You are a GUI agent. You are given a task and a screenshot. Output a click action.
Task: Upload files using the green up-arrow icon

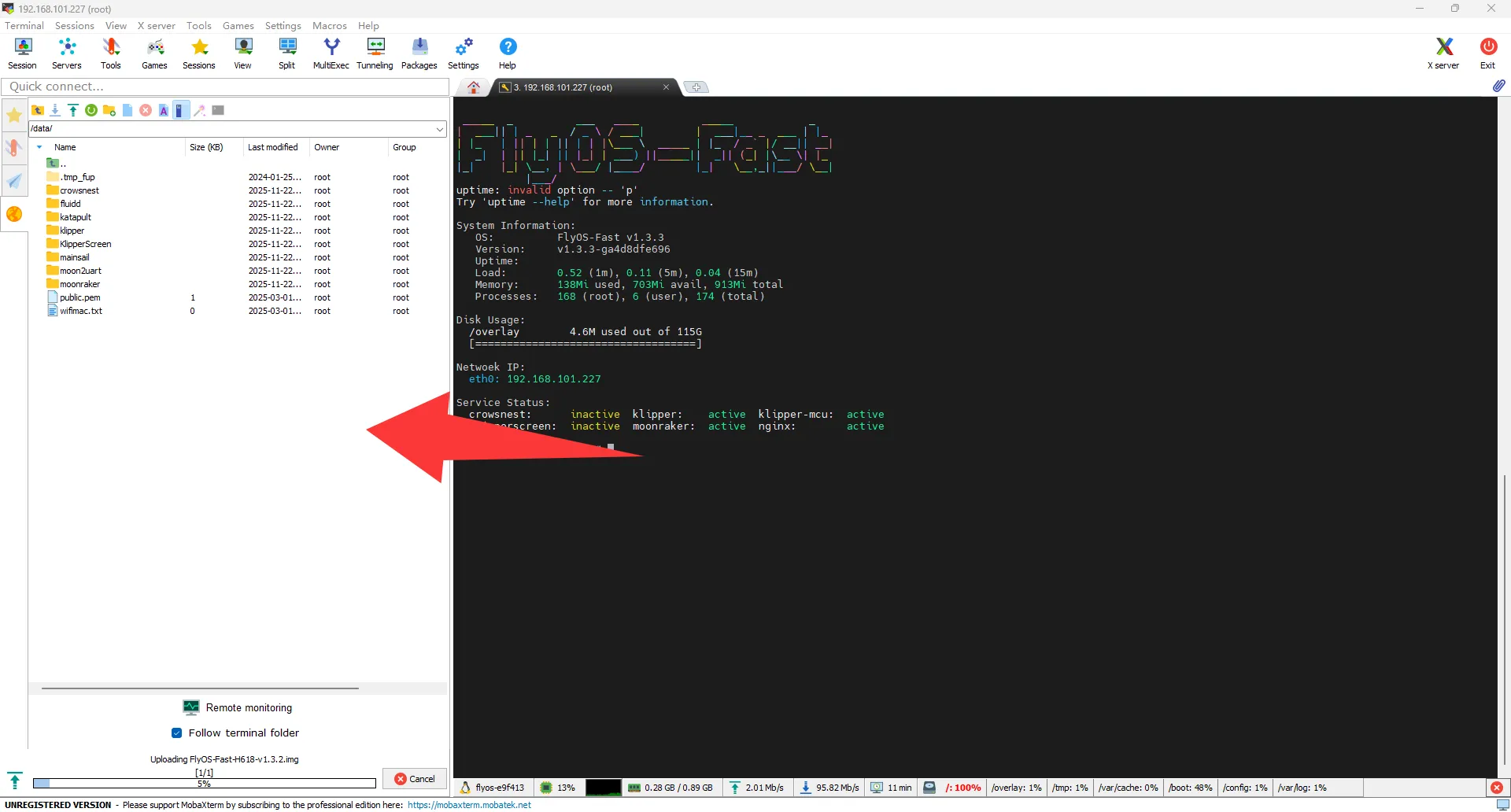(73, 110)
